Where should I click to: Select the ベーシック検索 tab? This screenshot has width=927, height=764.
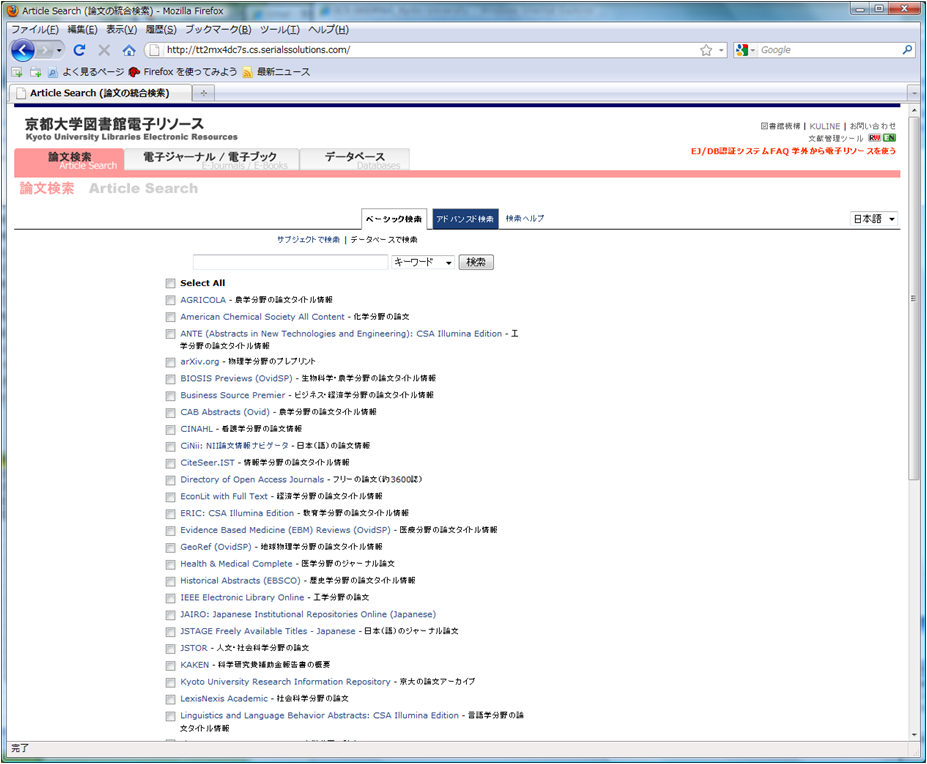tap(394, 219)
